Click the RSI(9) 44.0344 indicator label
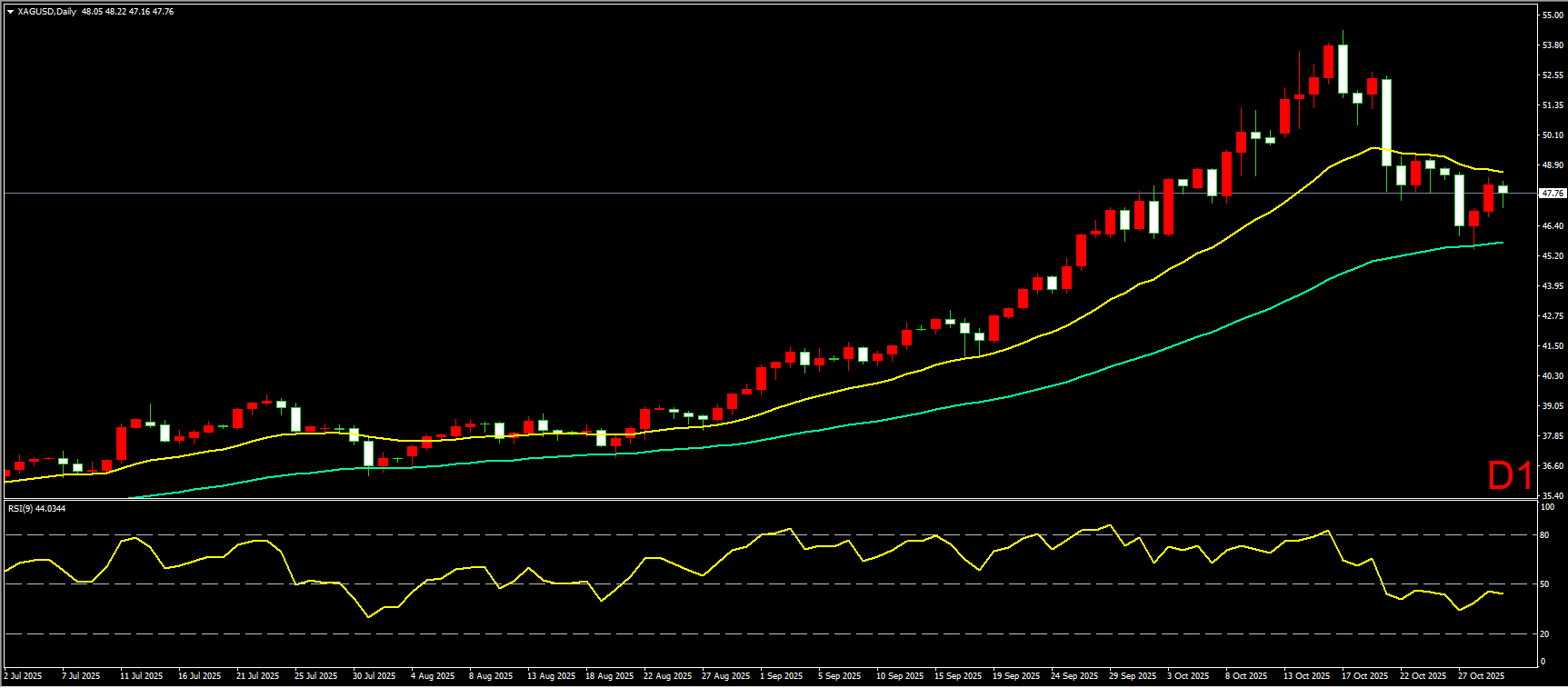Image resolution: width=1568 pixels, height=688 pixels. pos(36,508)
